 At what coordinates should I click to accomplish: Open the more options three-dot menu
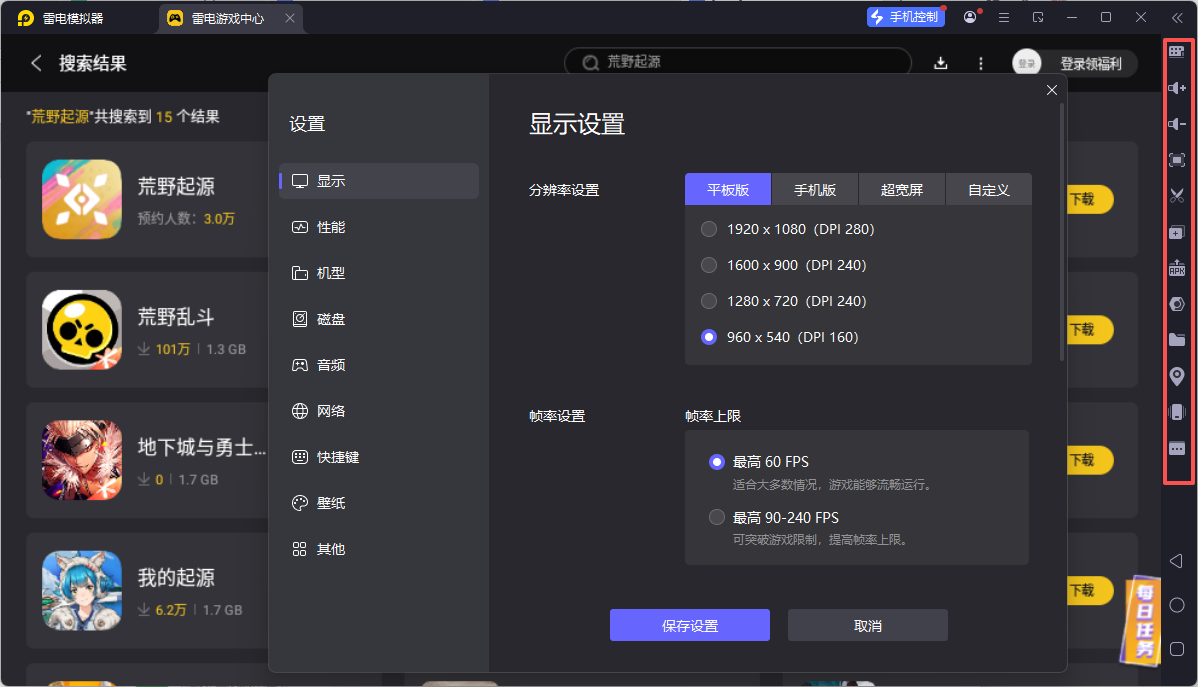[980, 62]
